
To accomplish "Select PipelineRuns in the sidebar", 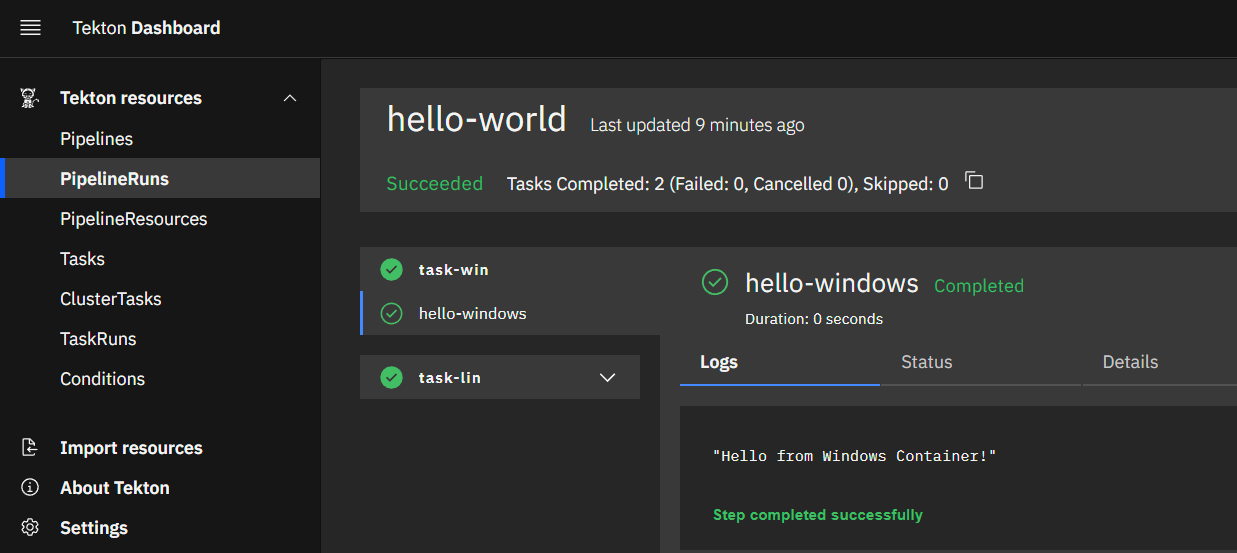I will point(160,179).
